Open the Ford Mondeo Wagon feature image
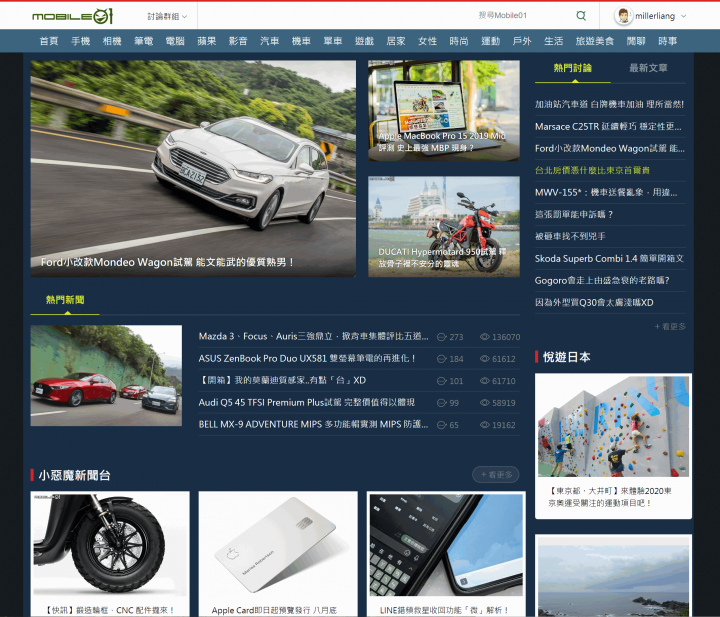The height and width of the screenshot is (617, 720). point(193,168)
